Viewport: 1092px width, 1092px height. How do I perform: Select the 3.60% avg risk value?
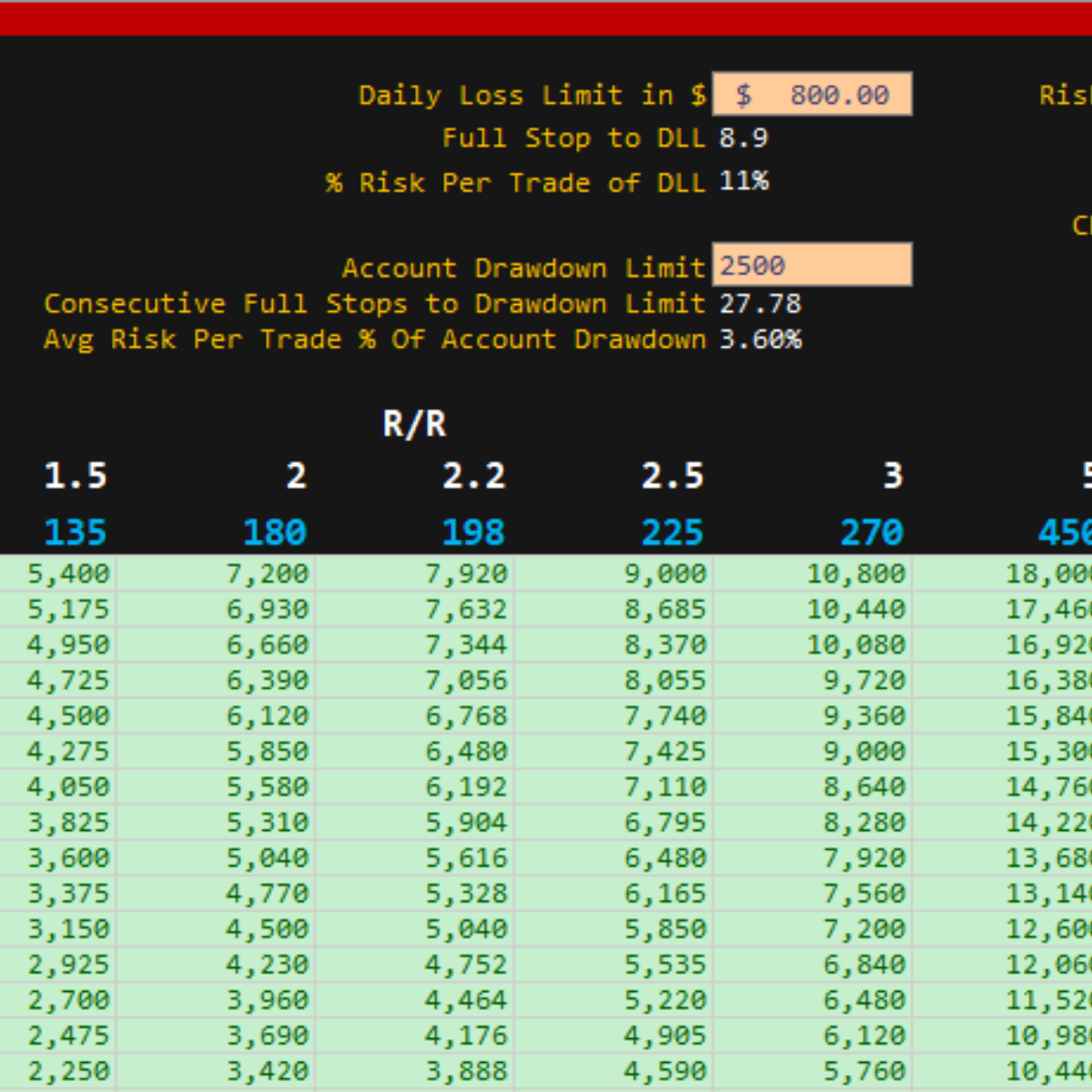760,339
